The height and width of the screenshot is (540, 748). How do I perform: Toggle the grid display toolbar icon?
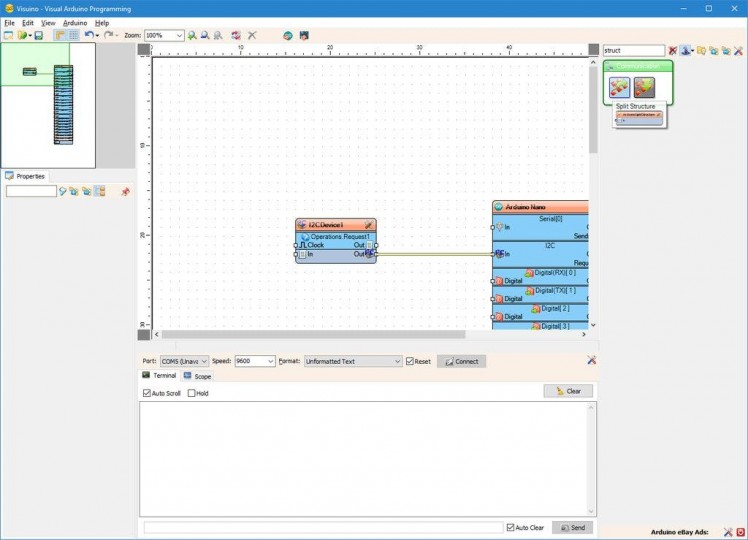74,35
